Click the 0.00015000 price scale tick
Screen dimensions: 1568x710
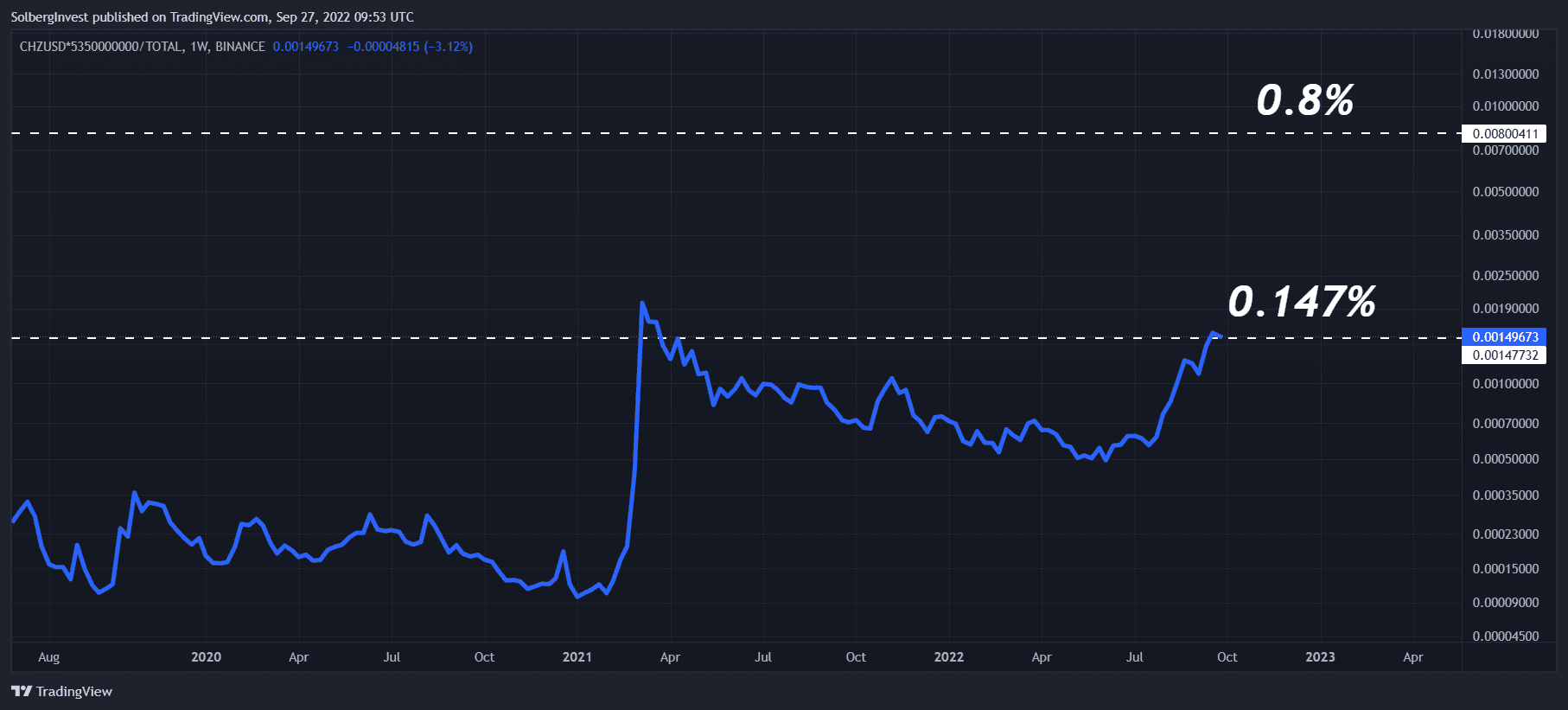tap(1506, 569)
